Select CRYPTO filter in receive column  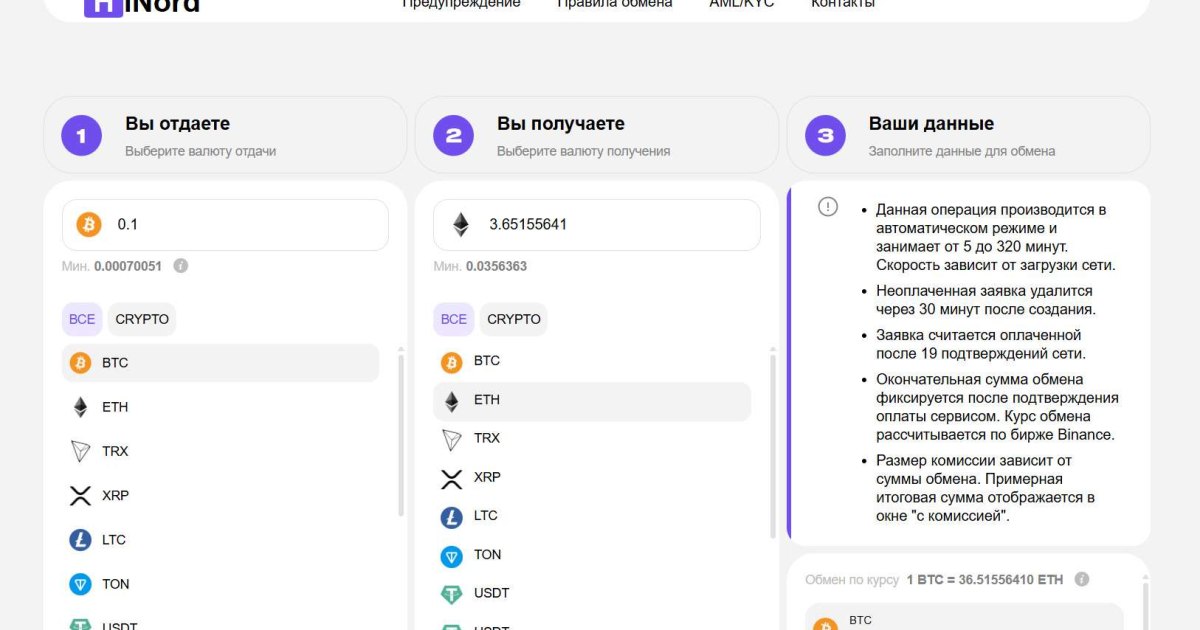click(x=514, y=319)
